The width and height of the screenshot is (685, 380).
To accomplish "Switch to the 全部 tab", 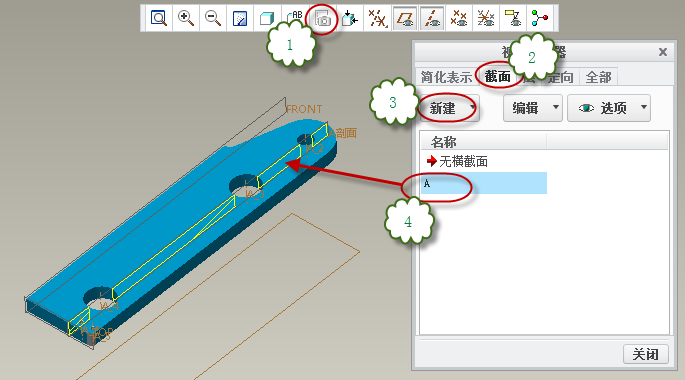I will point(598,77).
